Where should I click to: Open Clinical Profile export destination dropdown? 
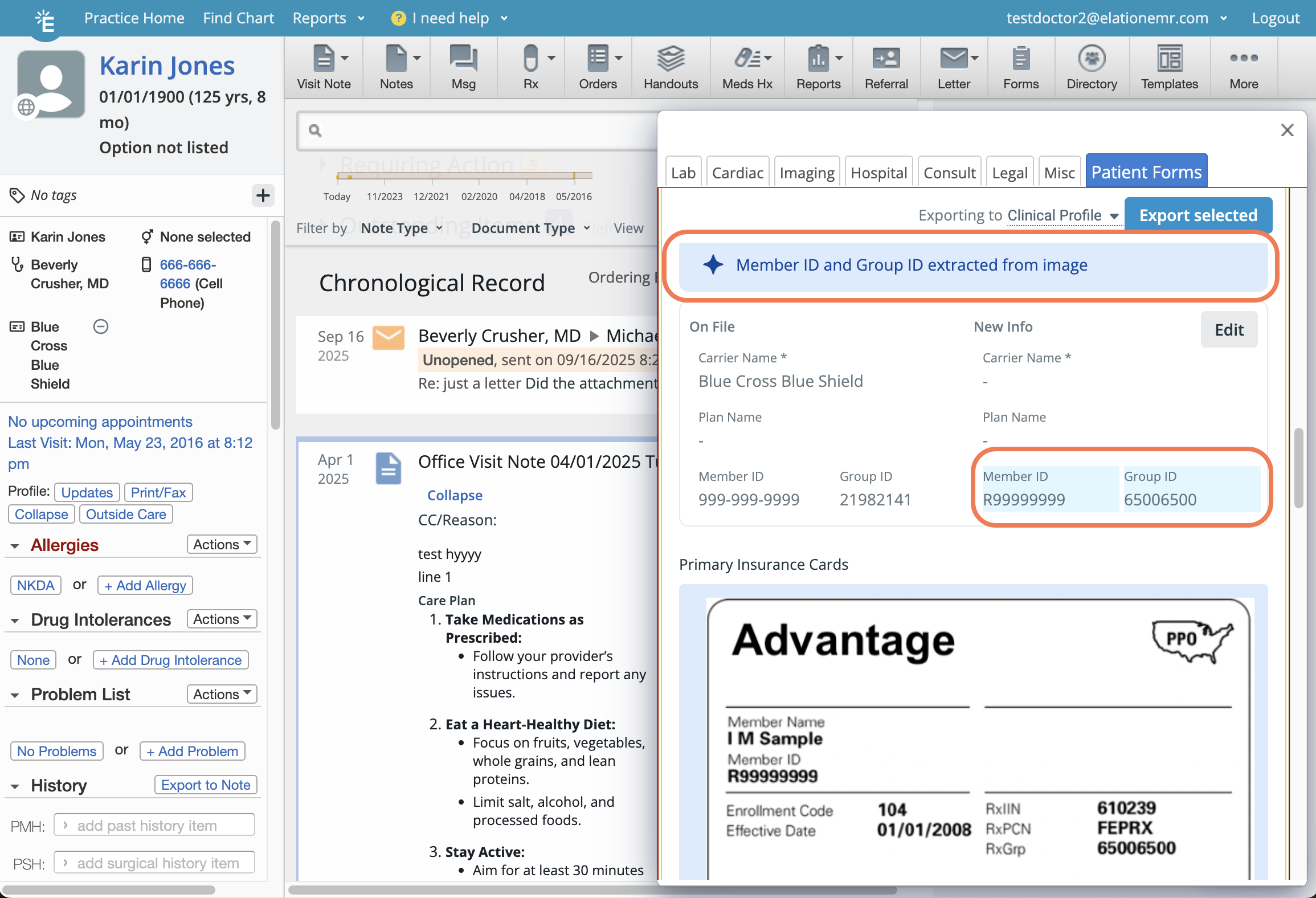1062,215
